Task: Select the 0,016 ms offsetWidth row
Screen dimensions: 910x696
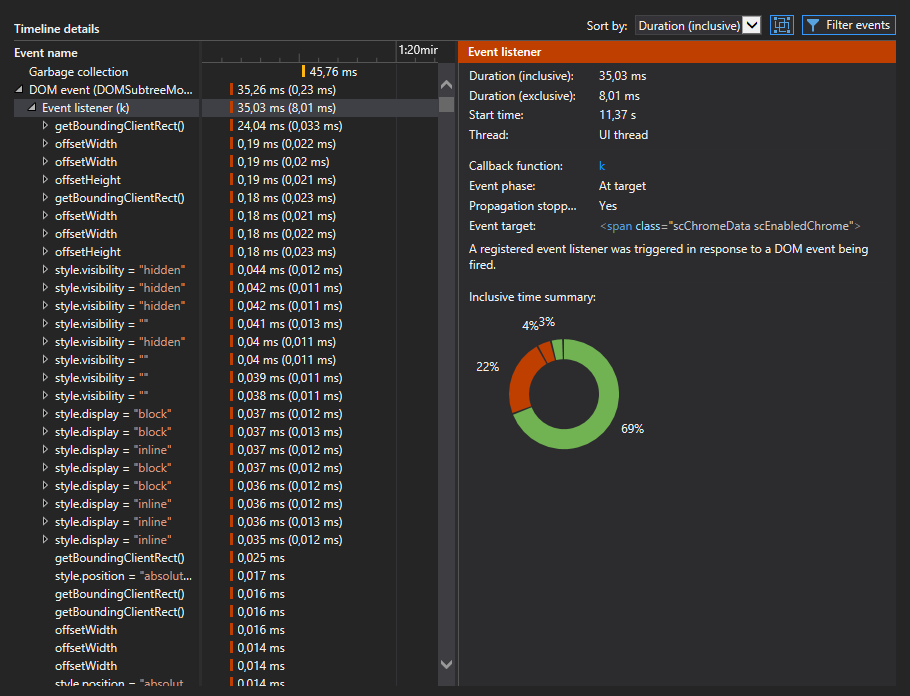Action: 226,630
